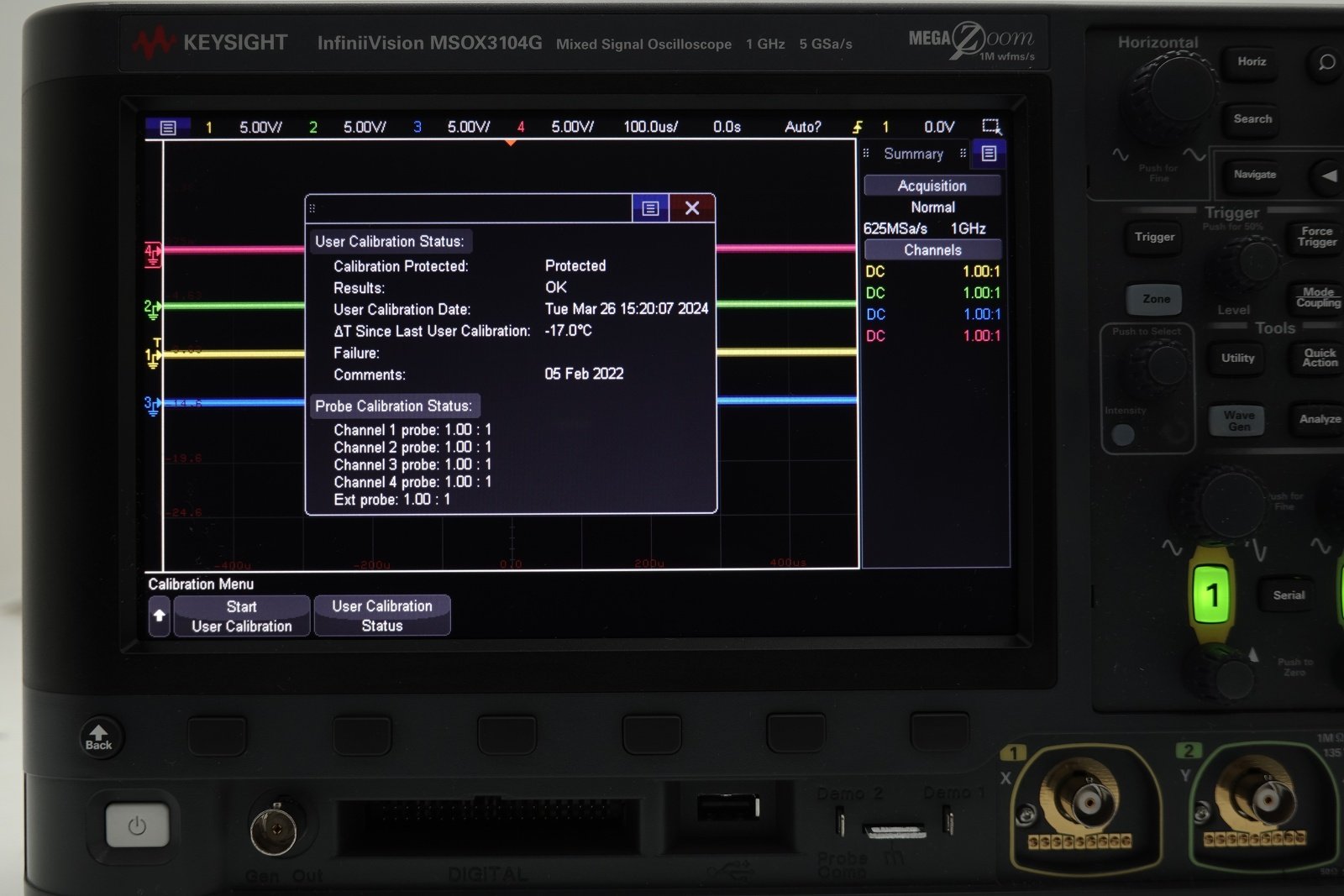Select the yellow DC 1.00:1 channel row
The image size is (1344, 896).
932,271
